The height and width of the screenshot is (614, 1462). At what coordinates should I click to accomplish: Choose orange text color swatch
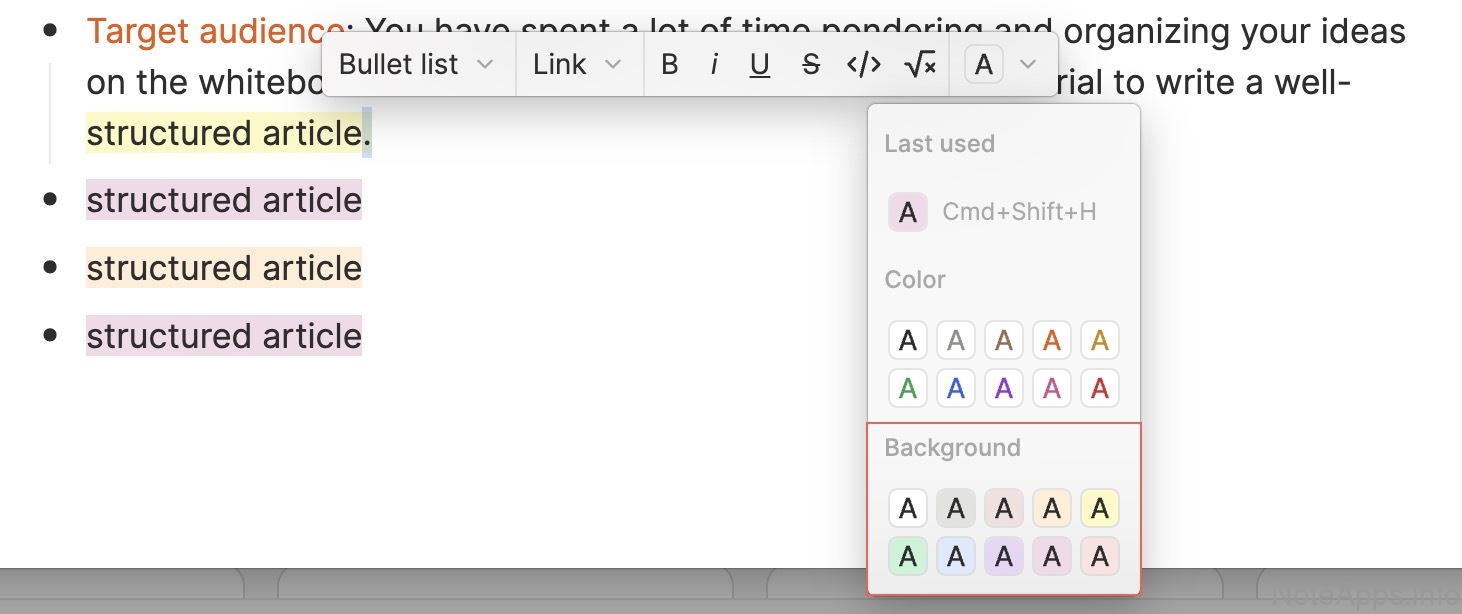[1052, 340]
